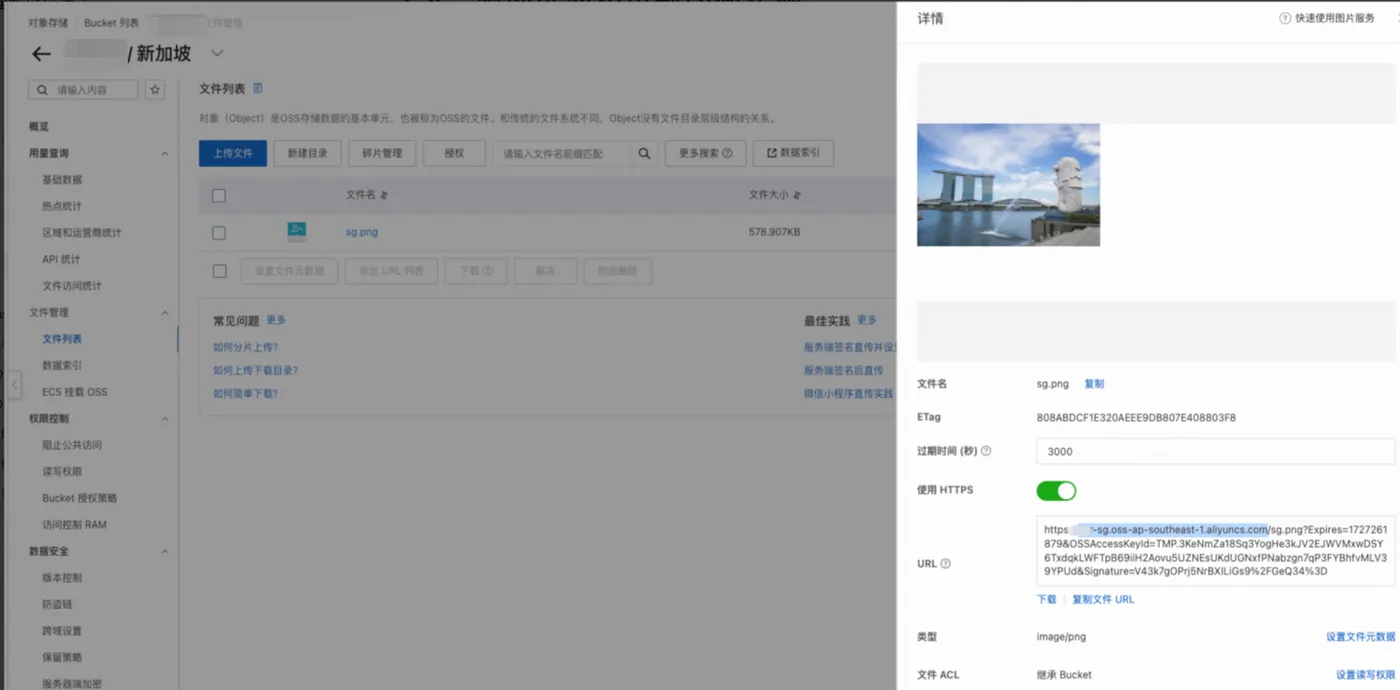Click 设置文件元数据 link in details panel
This screenshot has width=1400, height=690.
pyautogui.click(x=1360, y=636)
